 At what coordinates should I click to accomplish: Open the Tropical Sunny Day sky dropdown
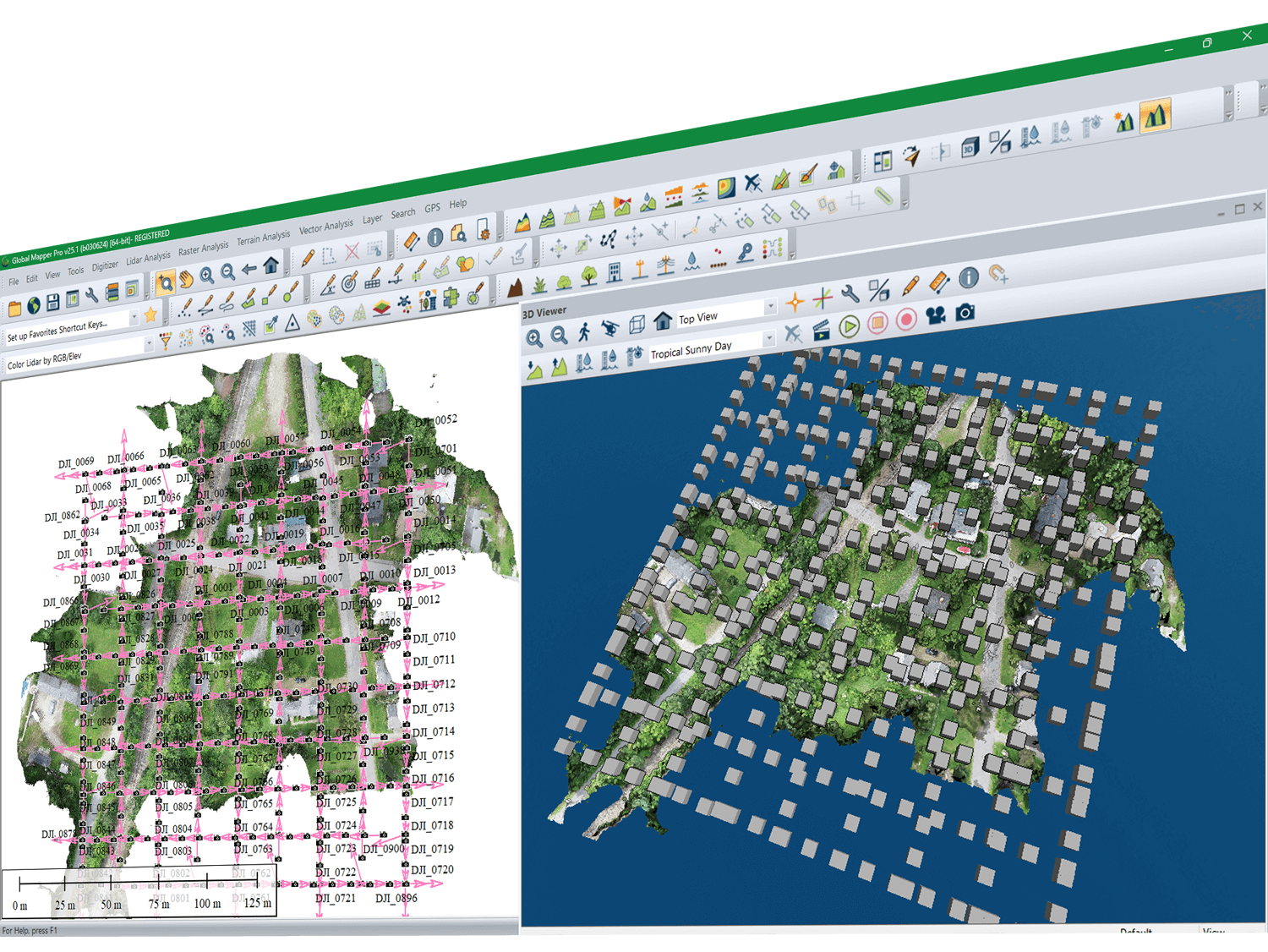(768, 338)
